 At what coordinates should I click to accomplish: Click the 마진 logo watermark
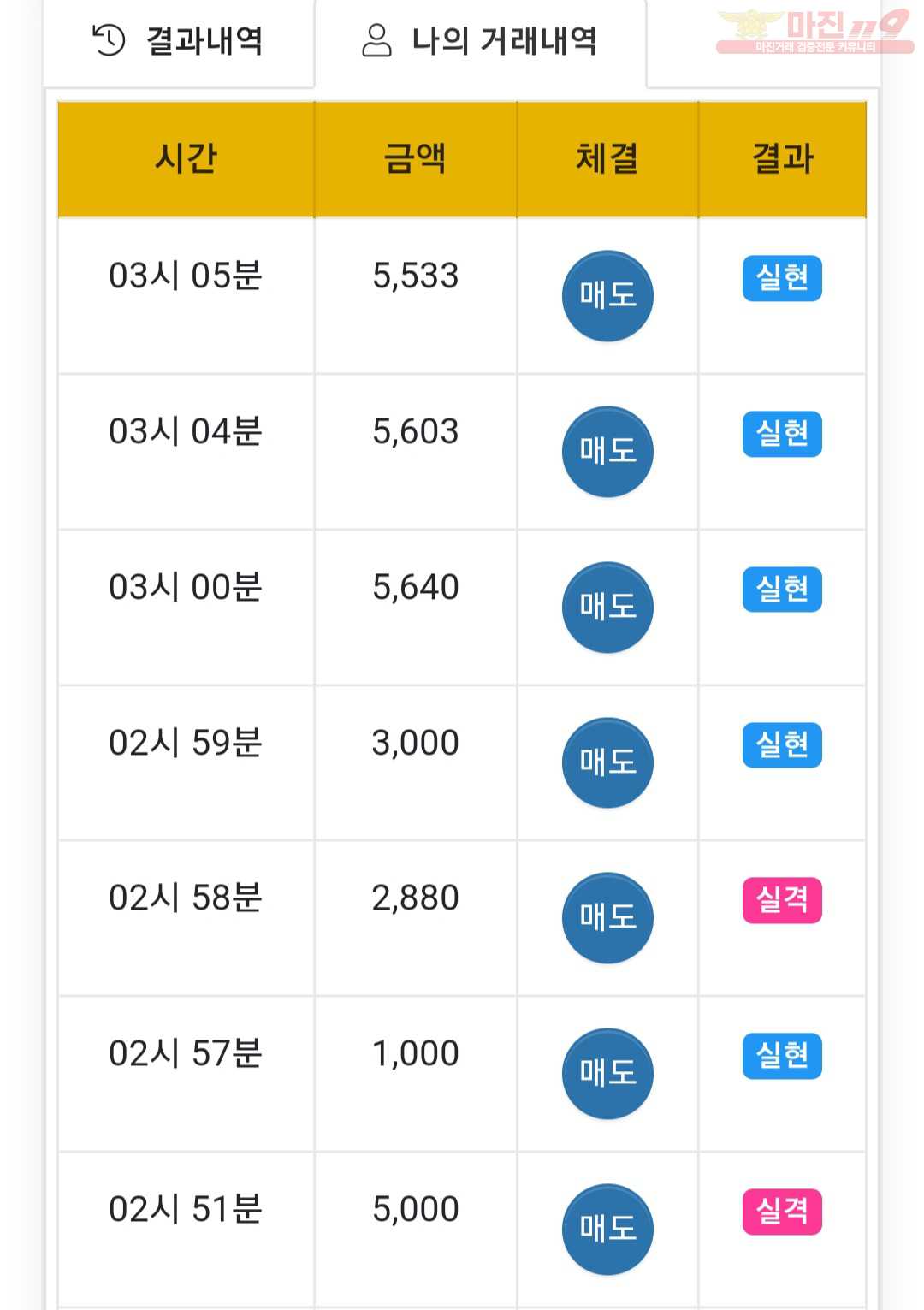814,31
